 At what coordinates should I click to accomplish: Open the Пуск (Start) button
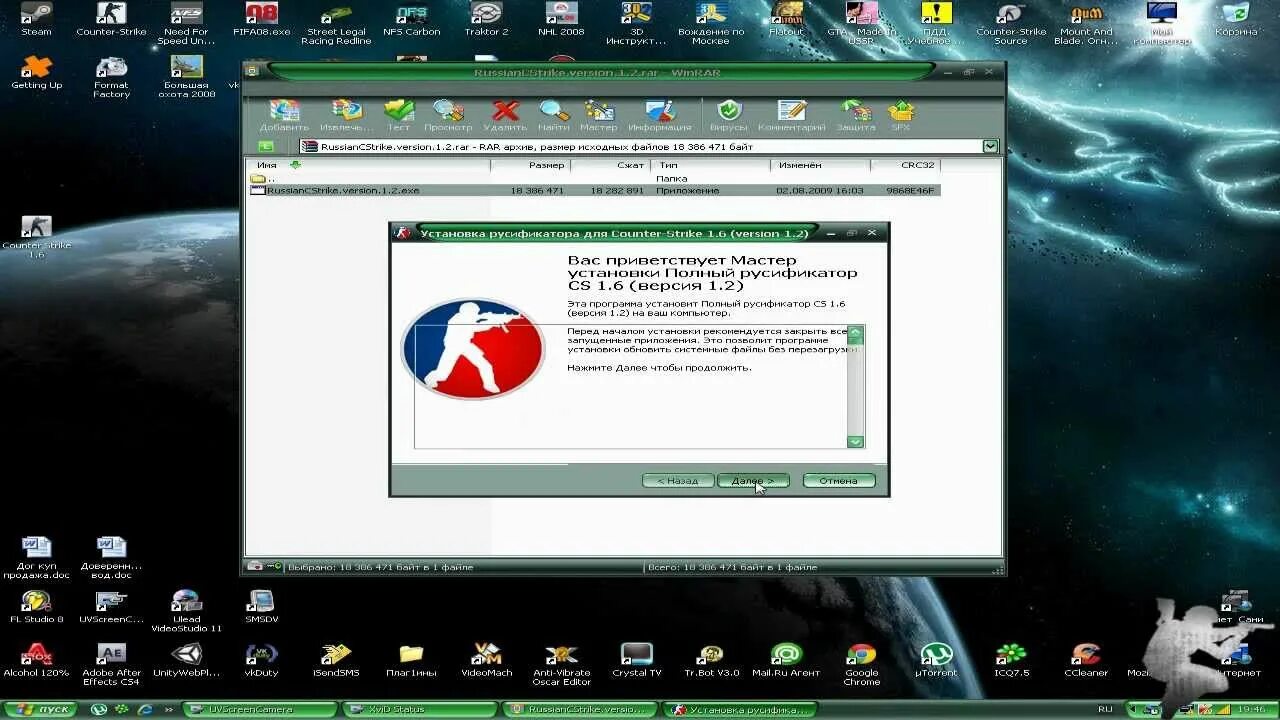tap(40, 709)
